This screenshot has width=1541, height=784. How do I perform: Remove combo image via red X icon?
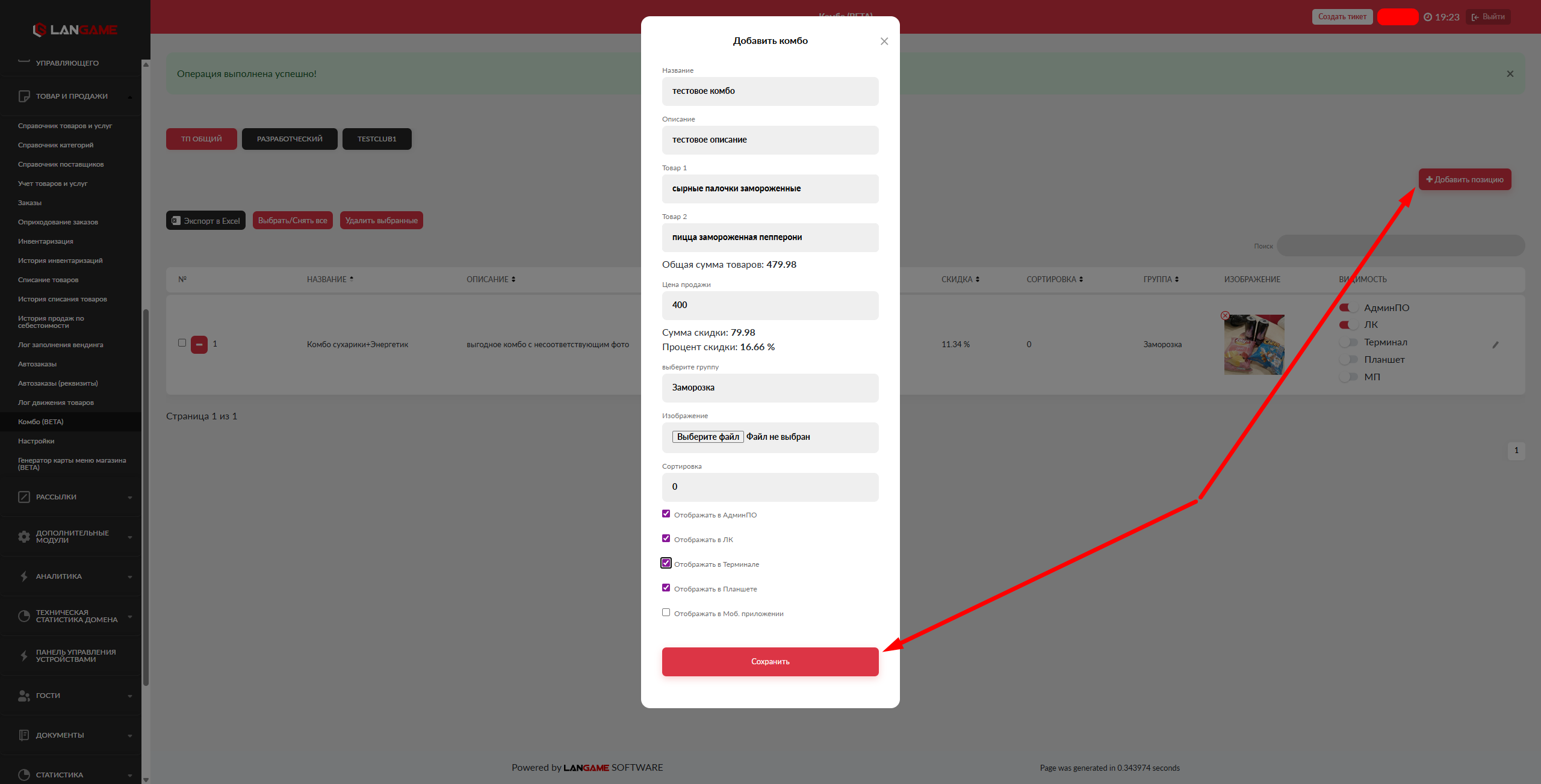pos(1224,315)
